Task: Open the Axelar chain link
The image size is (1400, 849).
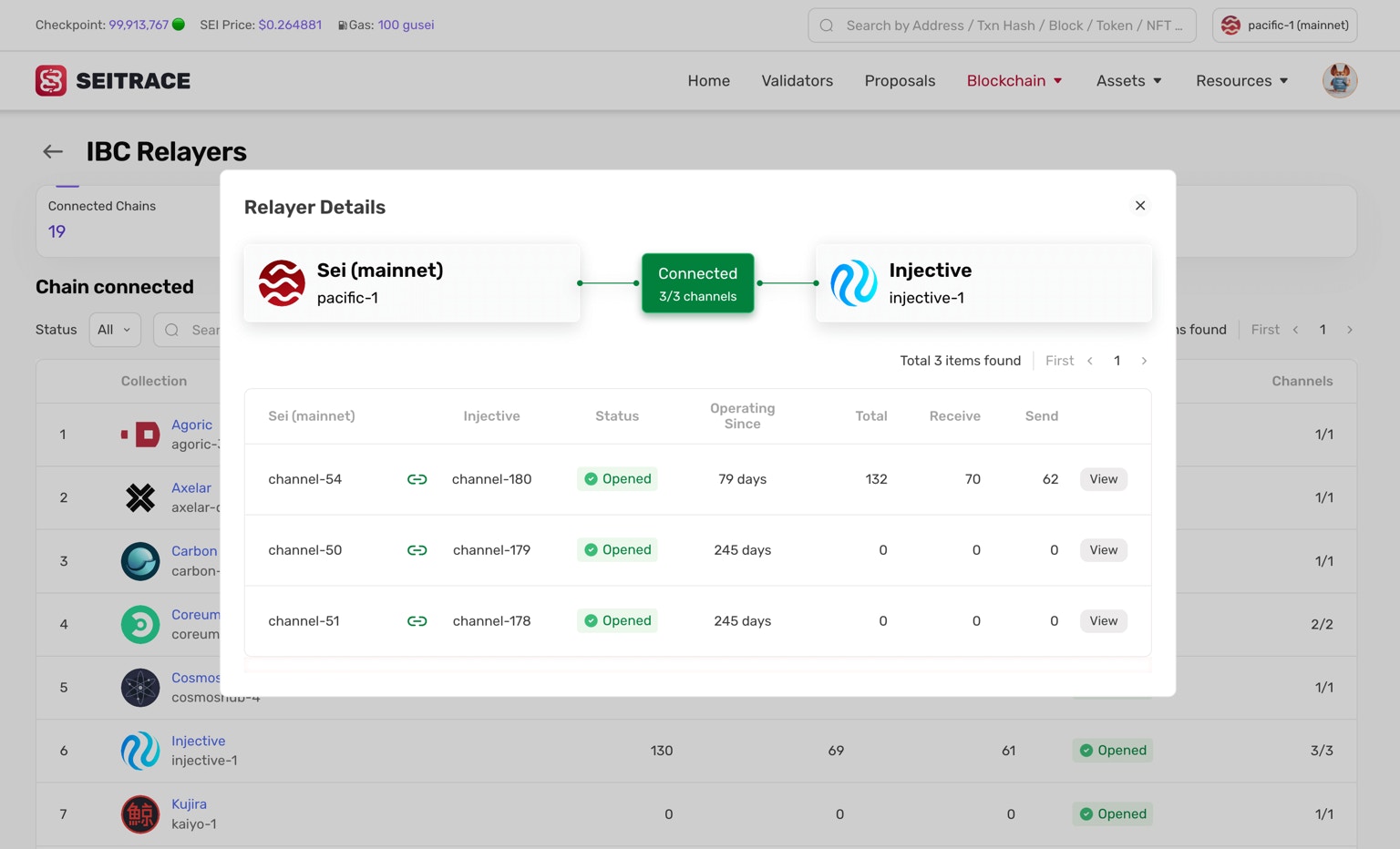Action: [190, 488]
